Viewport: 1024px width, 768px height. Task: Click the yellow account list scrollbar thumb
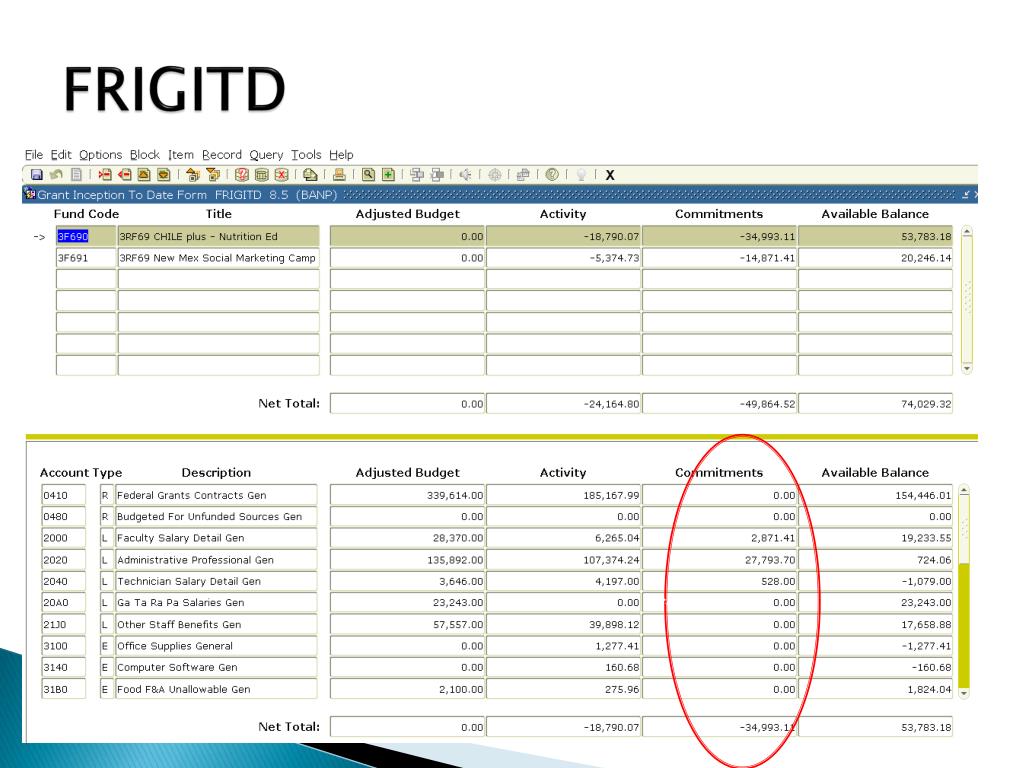click(964, 624)
